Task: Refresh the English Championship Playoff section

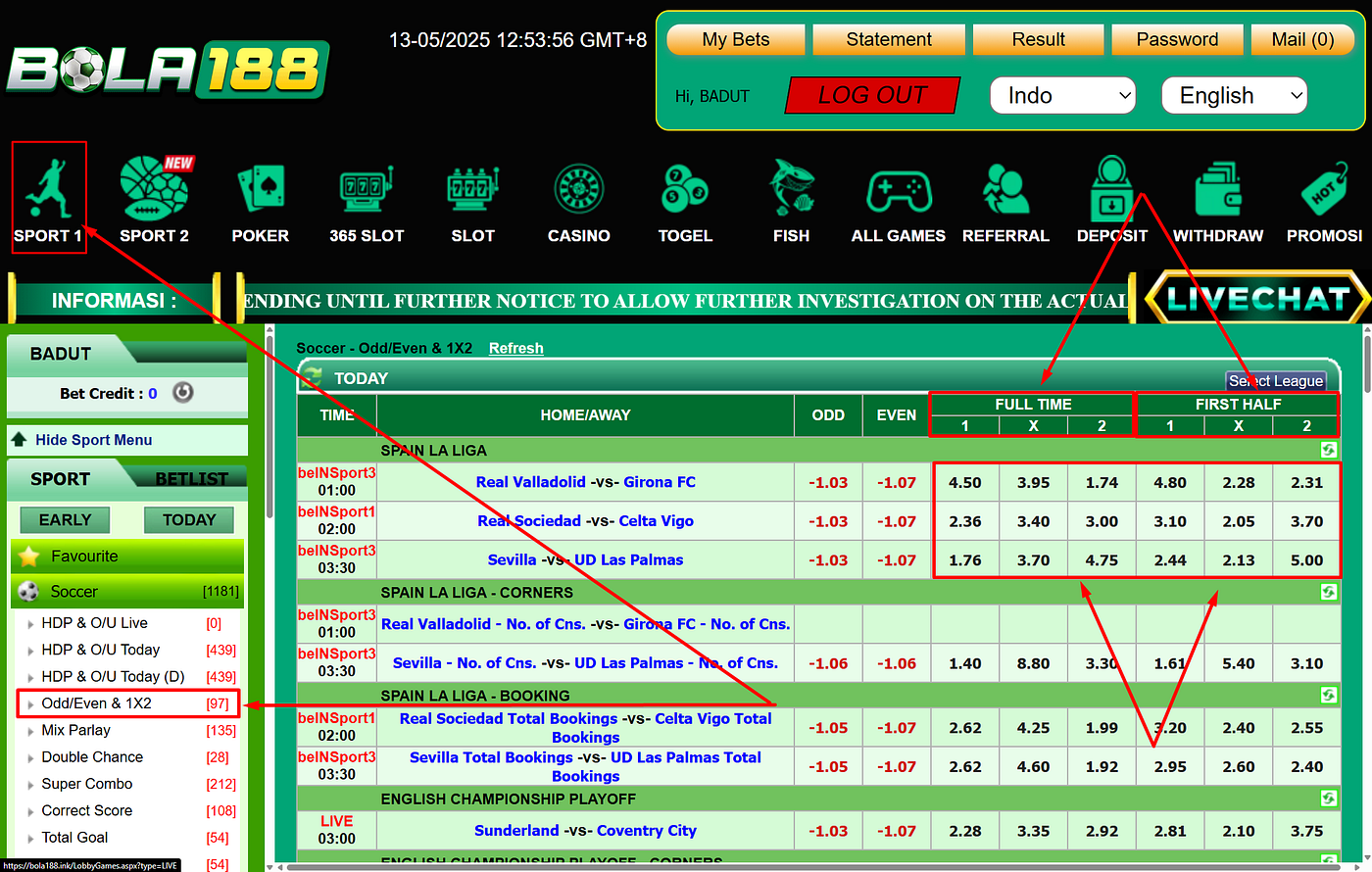Action: (x=1328, y=799)
